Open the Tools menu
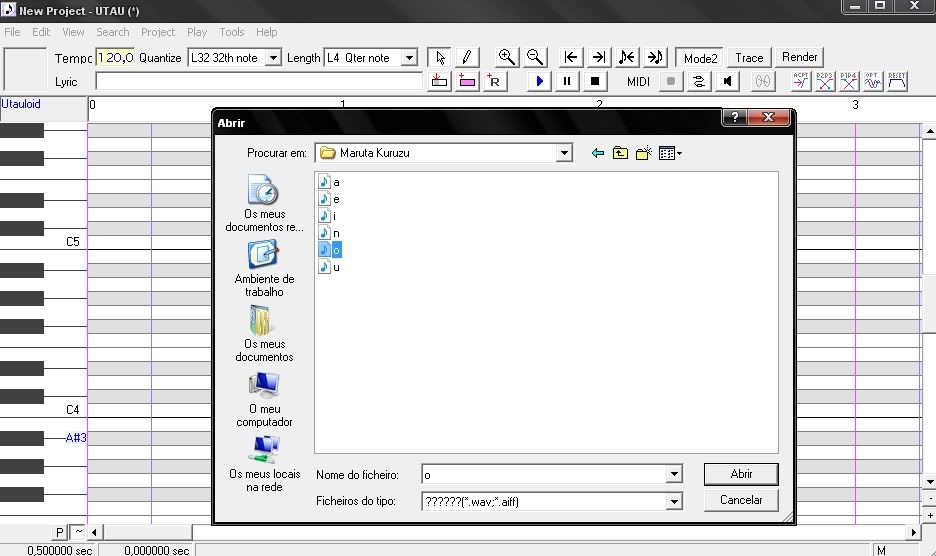The width and height of the screenshot is (936, 556). (231, 32)
